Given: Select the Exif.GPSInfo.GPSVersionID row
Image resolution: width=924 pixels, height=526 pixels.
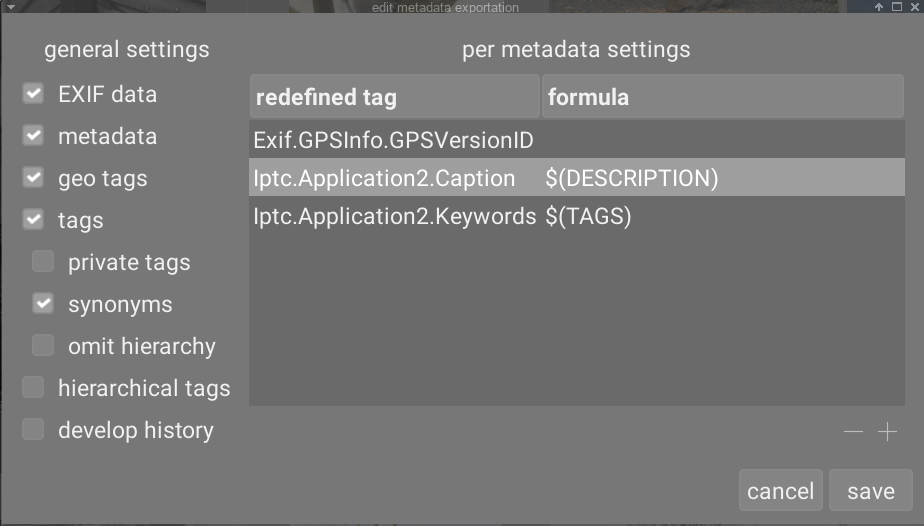Looking at the screenshot, I should pos(577,140).
